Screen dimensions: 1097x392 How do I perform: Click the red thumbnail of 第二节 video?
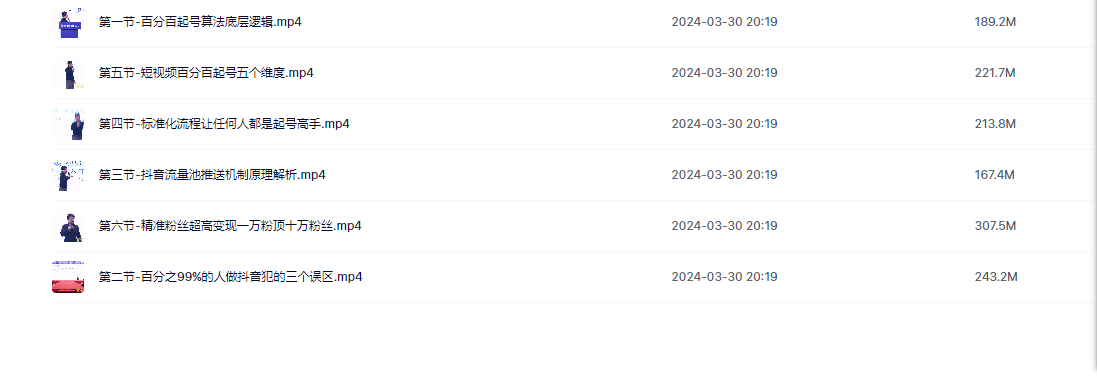69,277
